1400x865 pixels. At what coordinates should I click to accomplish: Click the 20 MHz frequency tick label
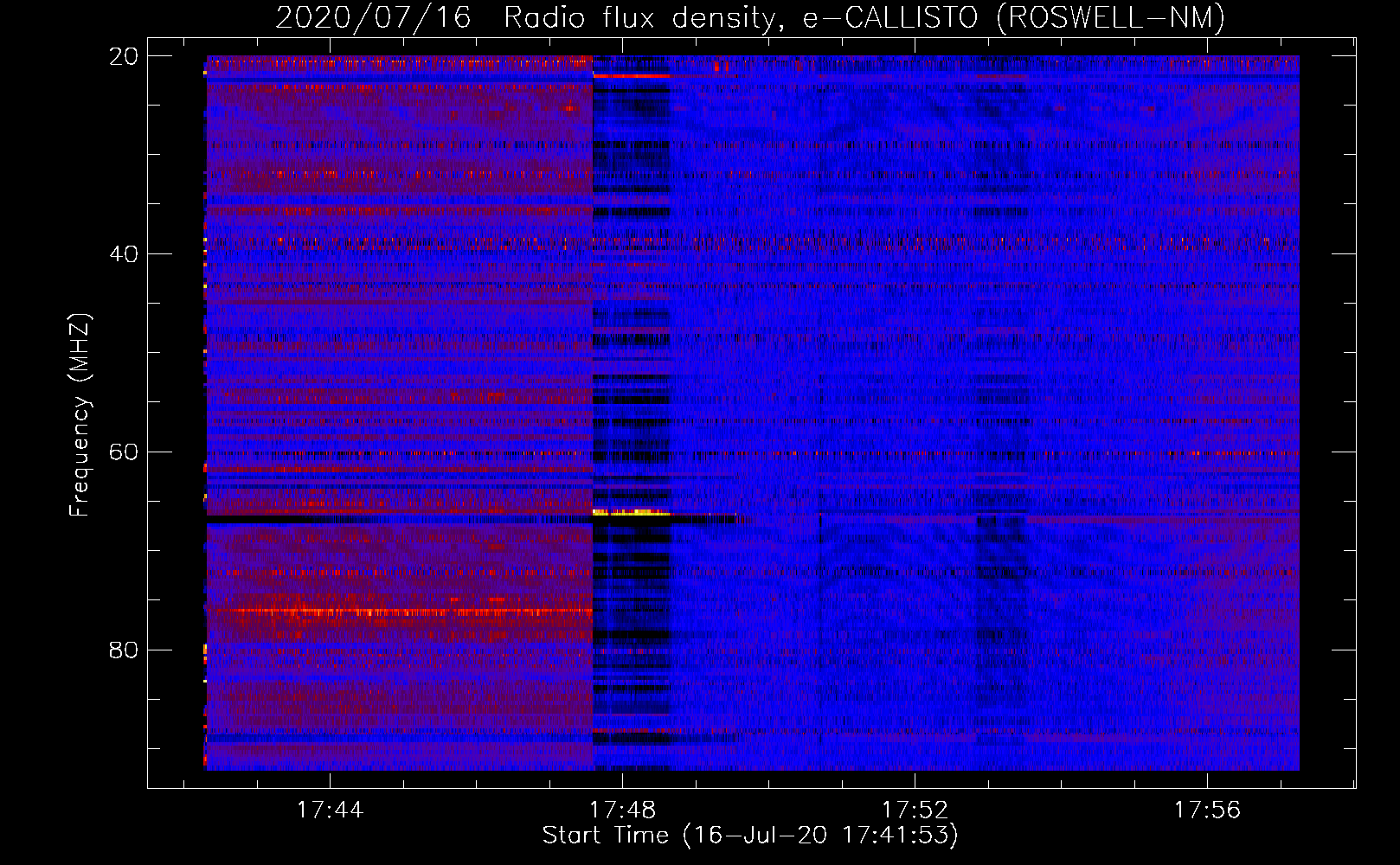(124, 56)
